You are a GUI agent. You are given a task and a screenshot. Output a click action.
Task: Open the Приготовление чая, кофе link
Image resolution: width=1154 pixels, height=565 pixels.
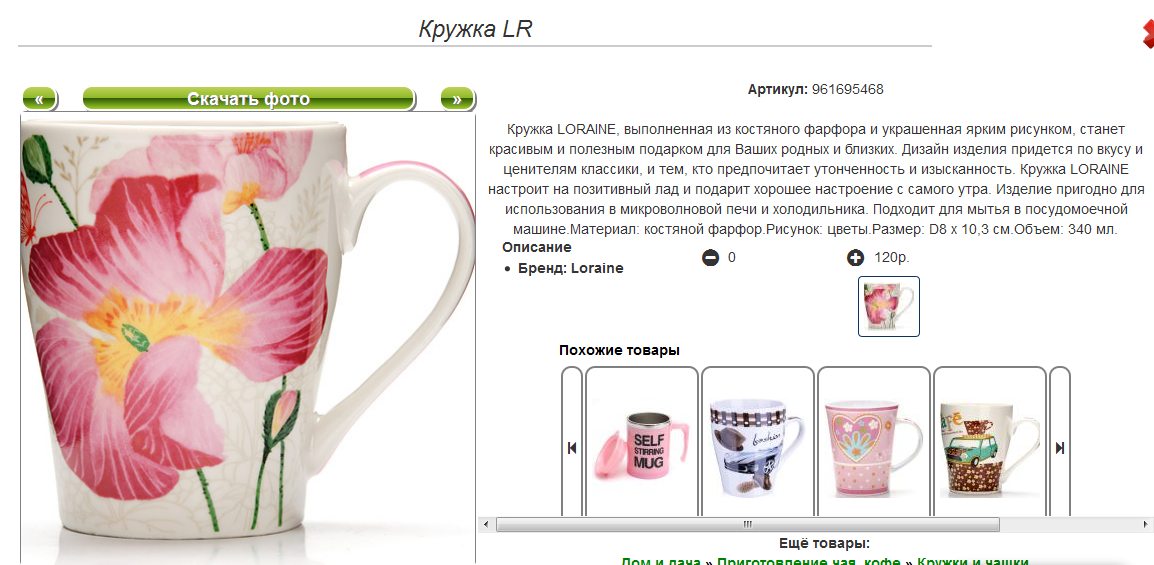tap(809, 561)
